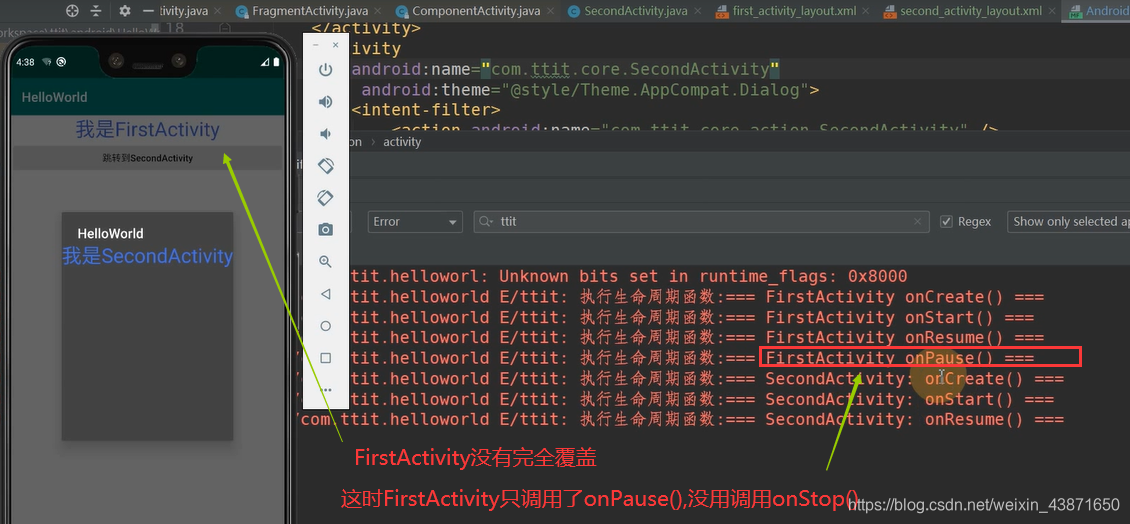Click the emulator power button icon
The height and width of the screenshot is (524, 1130).
coord(326,70)
